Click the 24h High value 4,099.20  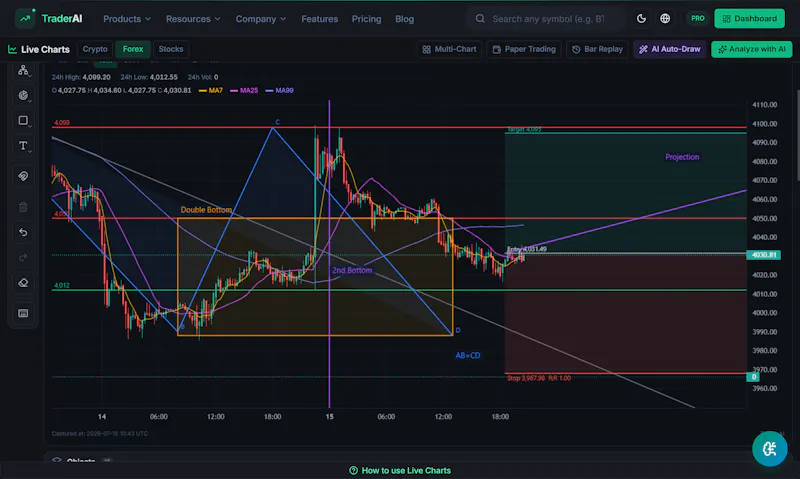pyautogui.click(x=96, y=77)
